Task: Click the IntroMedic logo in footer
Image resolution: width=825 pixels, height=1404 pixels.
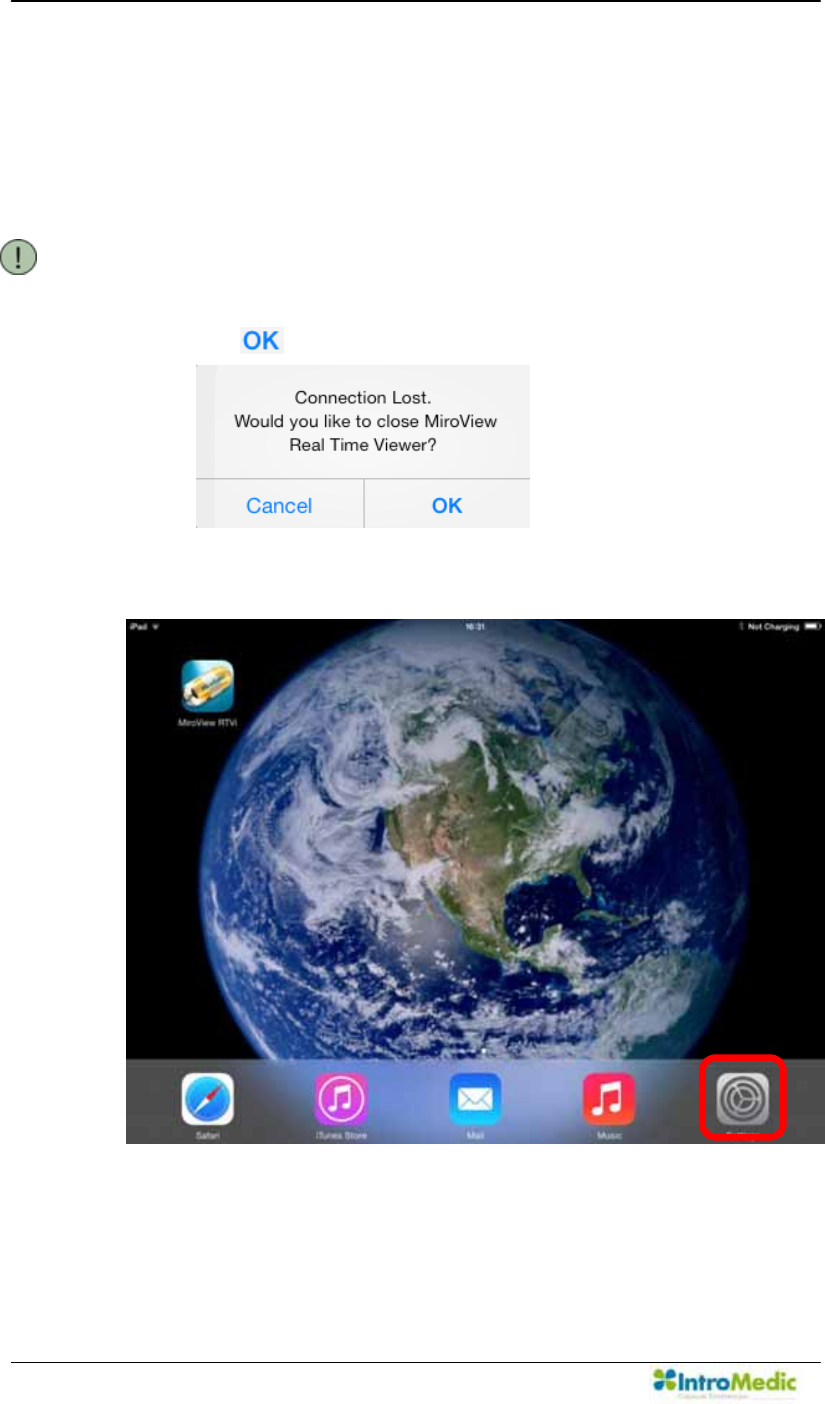Action: tap(724, 1384)
